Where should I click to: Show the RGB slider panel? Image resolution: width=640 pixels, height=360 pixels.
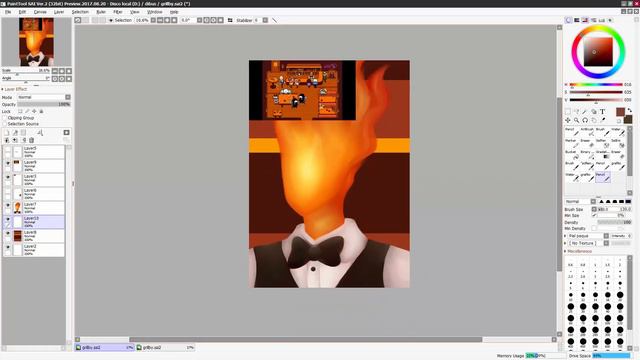coord(577,20)
